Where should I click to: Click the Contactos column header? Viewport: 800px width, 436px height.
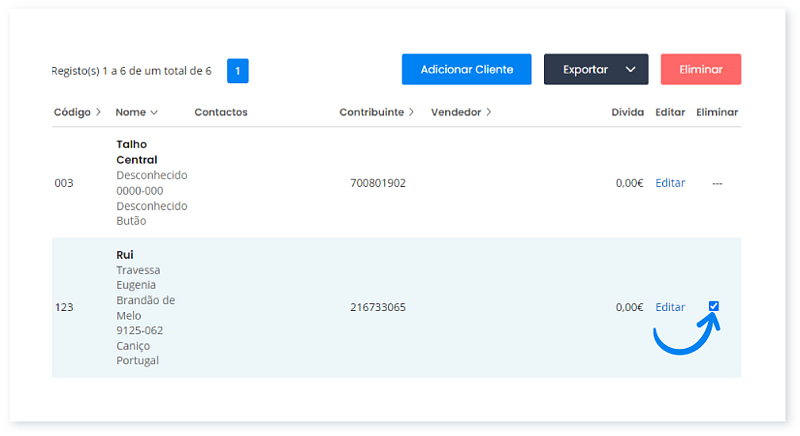tap(221, 112)
